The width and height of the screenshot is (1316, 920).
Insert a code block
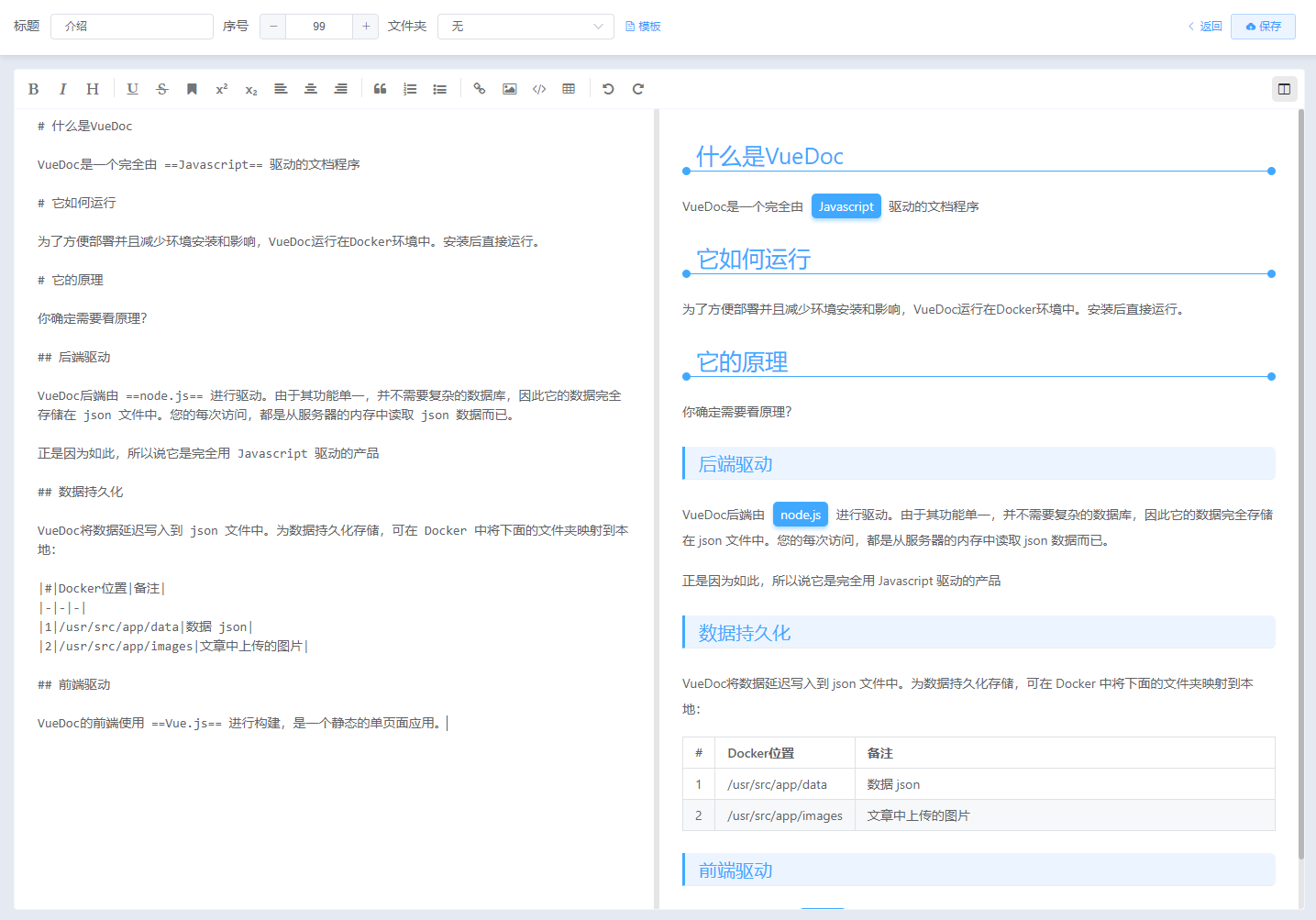click(539, 89)
